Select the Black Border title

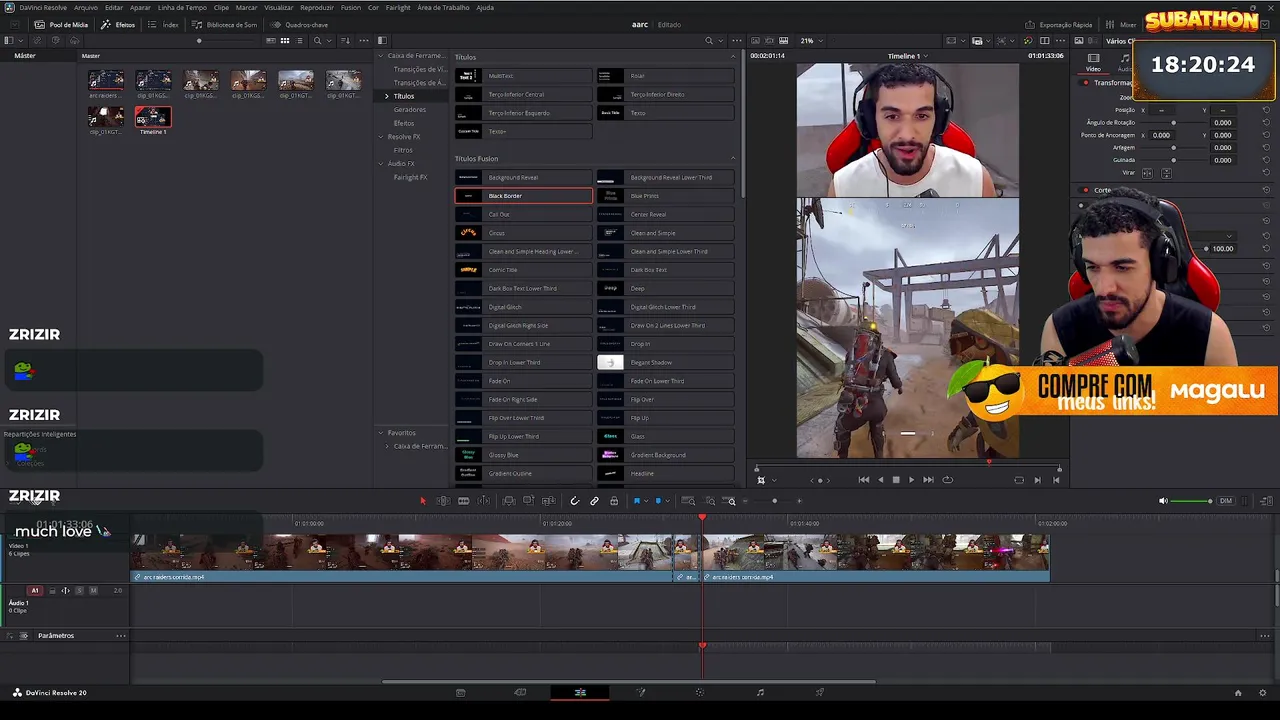pos(524,196)
